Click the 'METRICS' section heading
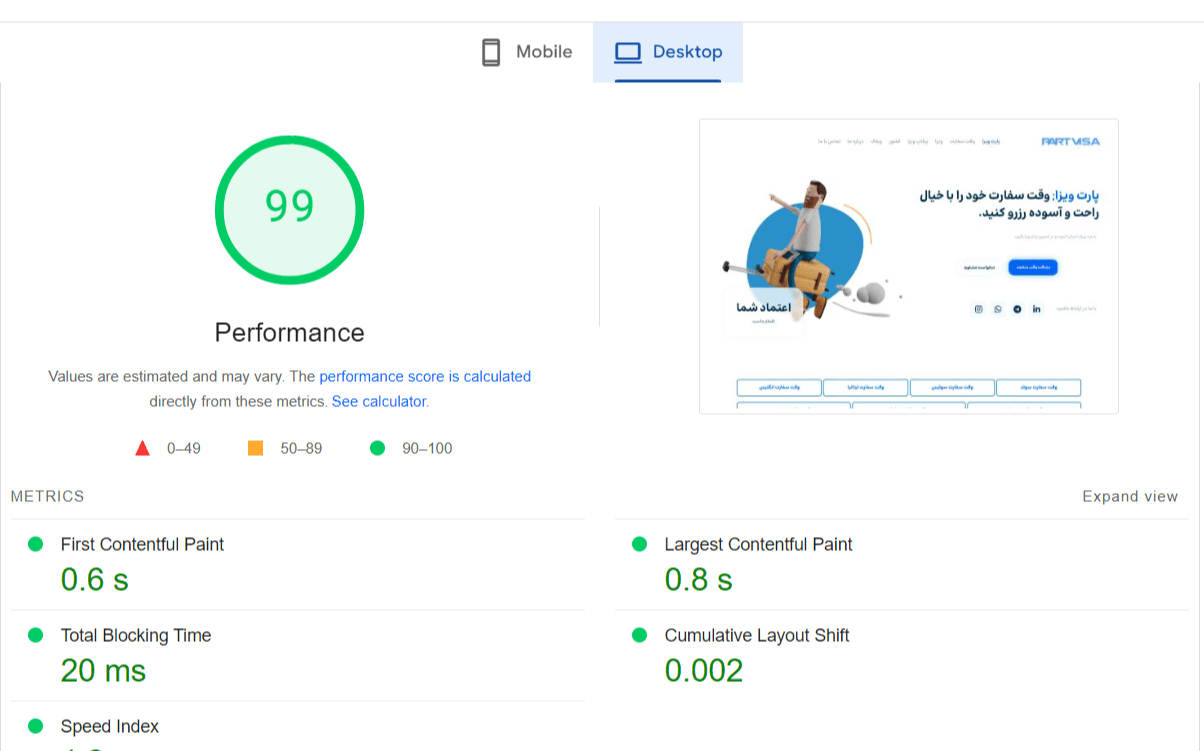The height and width of the screenshot is (751, 1204). pos(48,497)
